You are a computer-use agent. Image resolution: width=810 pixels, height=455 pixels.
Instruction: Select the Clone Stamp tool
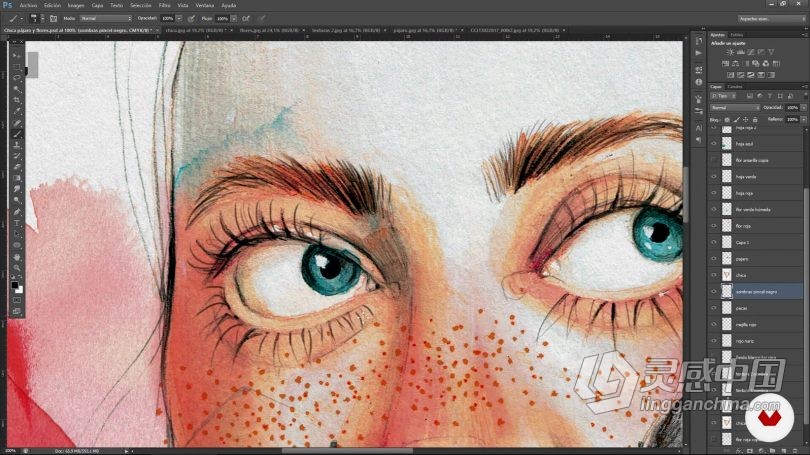(17, 145)
